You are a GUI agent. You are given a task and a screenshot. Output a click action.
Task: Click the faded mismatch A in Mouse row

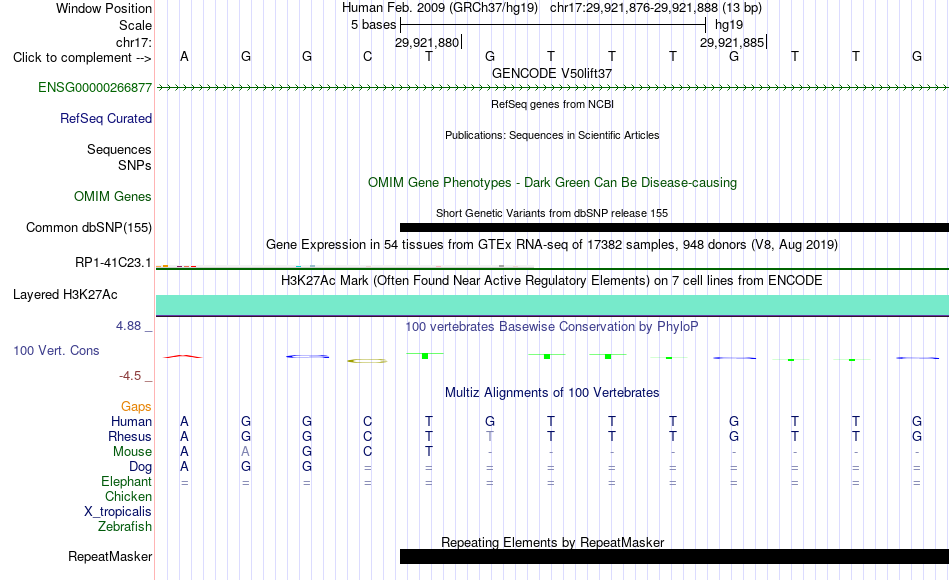pyautogui.click(x=245, y=452)
